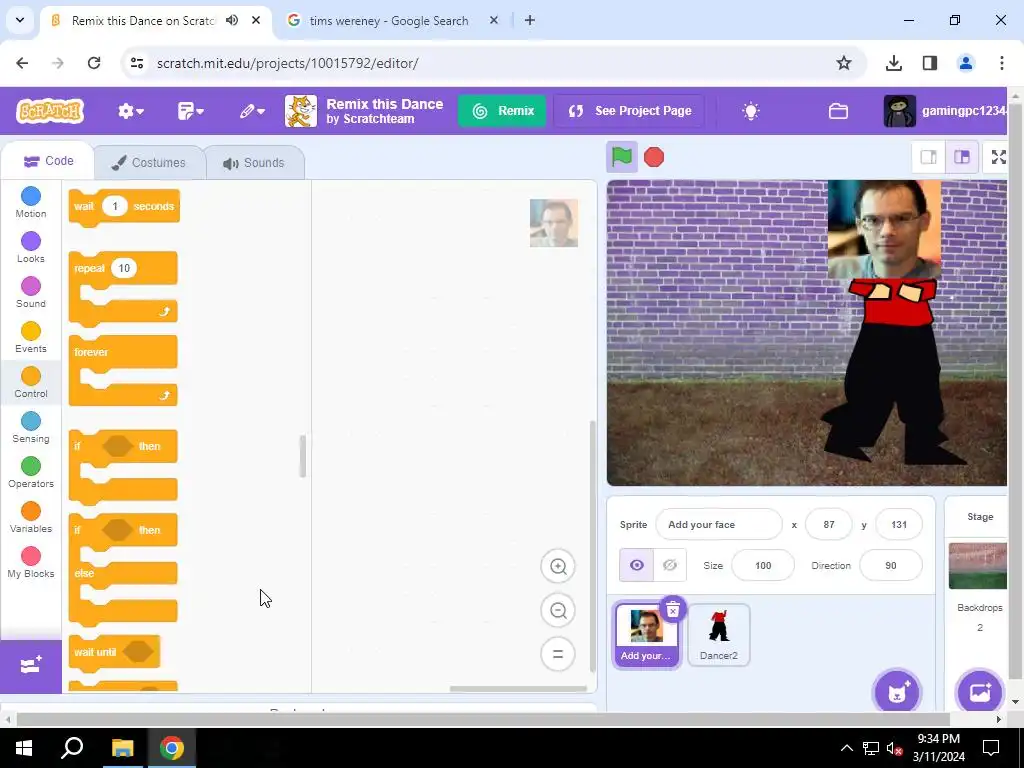Open the File menu dropdown

[191, 111]
